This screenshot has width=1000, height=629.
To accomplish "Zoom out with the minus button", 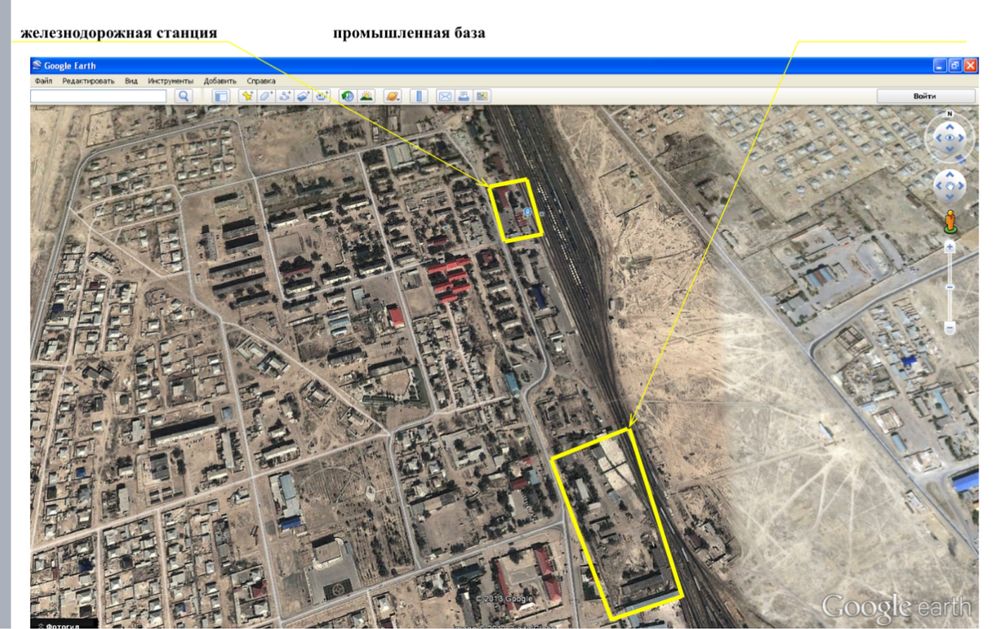I will (950, 327).
